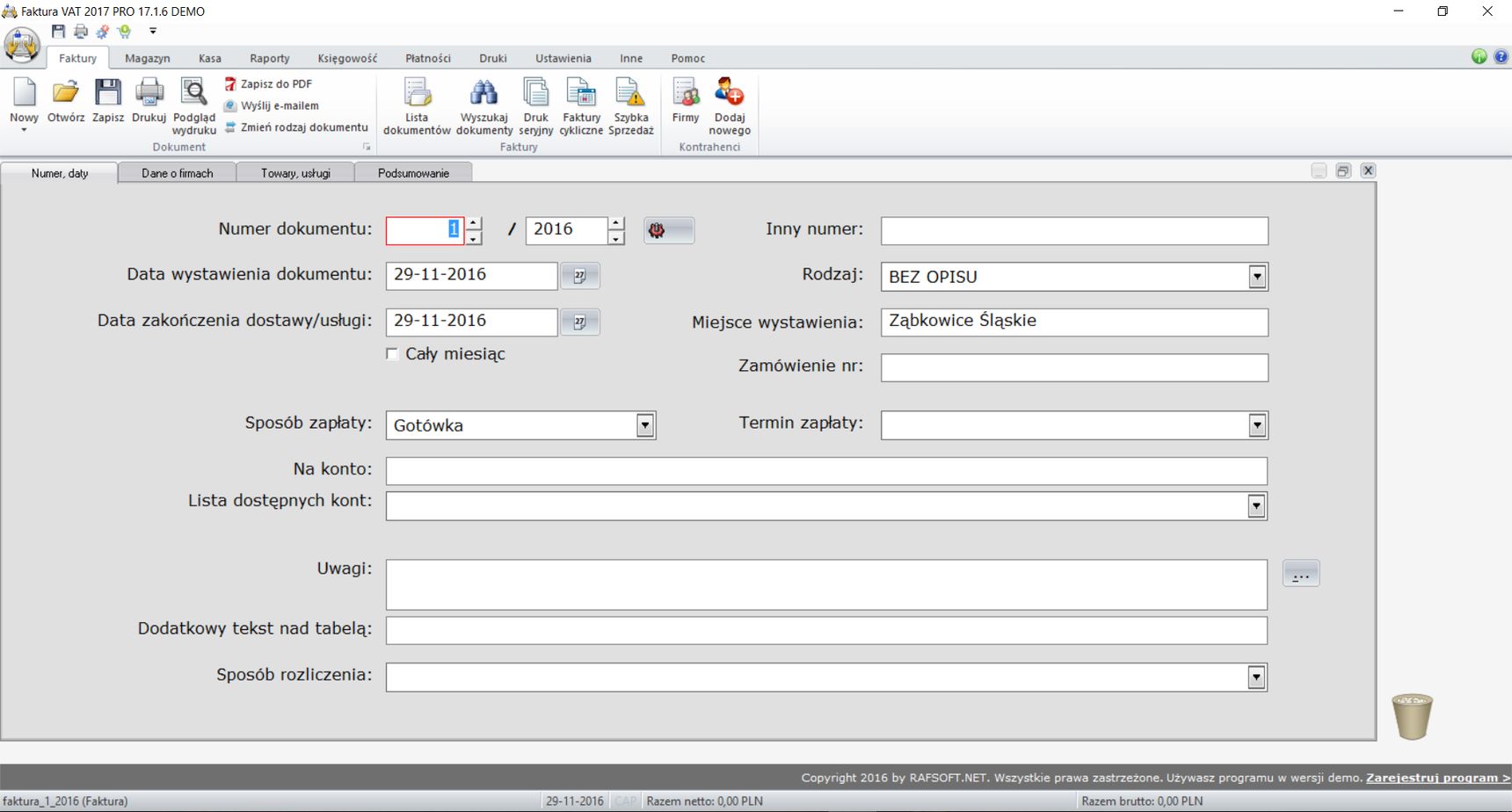Viewport: 1512px width, 812px height.
Task: Open Wyszukaj dokumenty search
Action: (x=484, y=105)
